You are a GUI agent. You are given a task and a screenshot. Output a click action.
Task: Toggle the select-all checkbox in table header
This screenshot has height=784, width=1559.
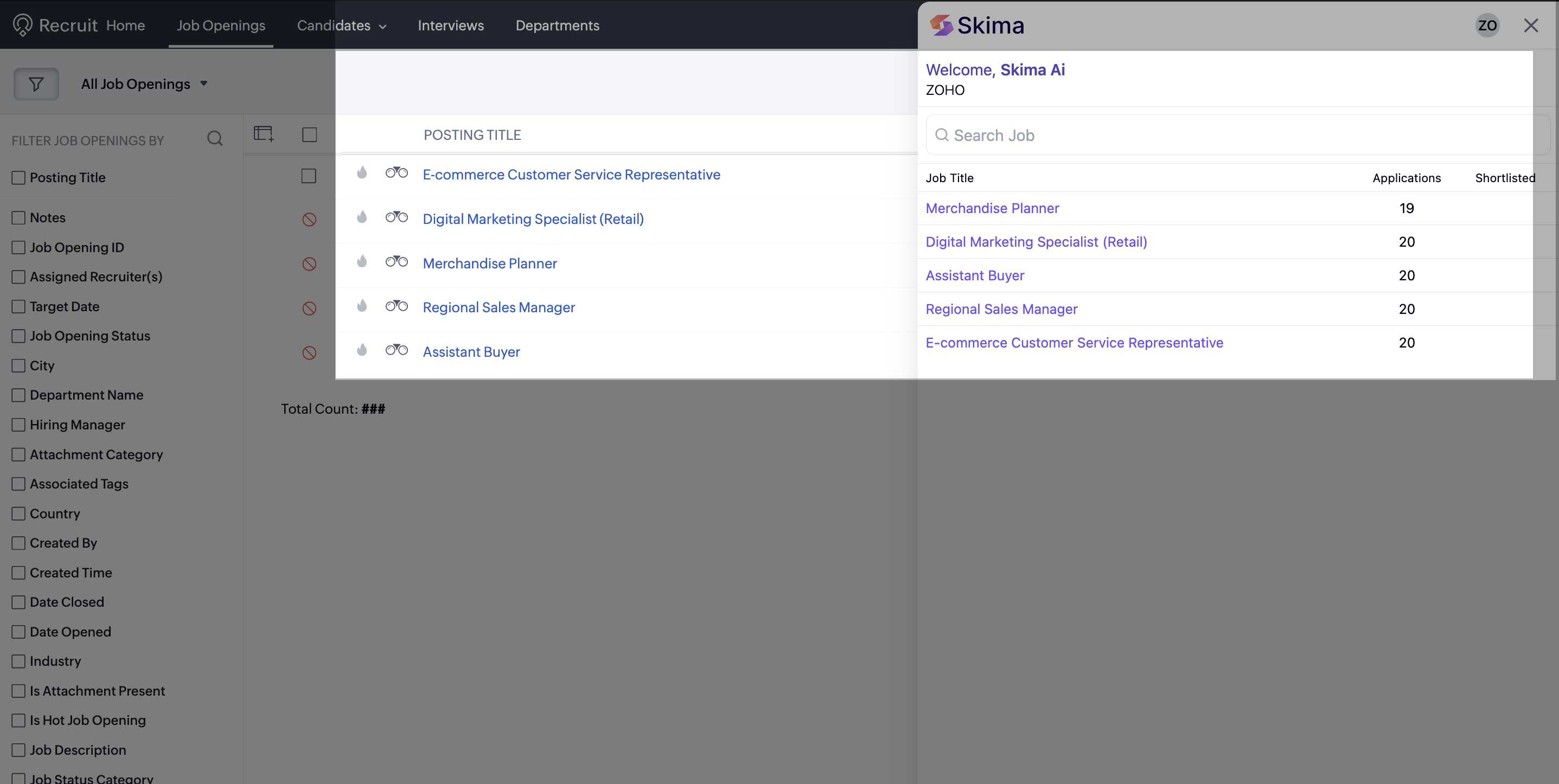coord(309,134)
